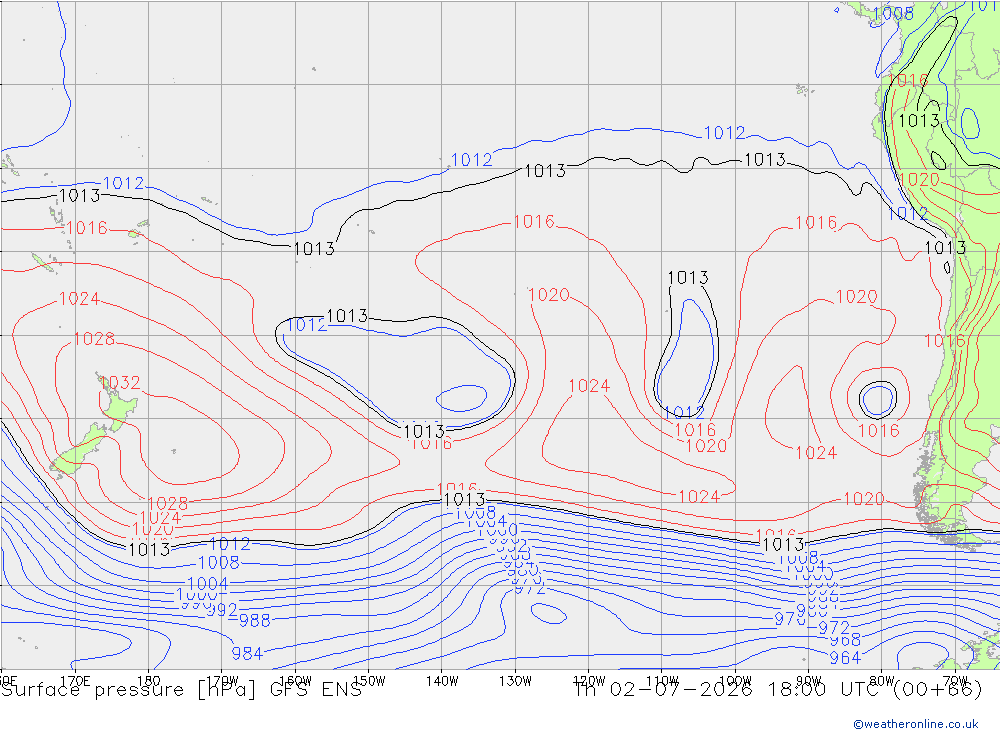The height and width of the screenshot is (733, 1000).
Task: Click the 'Surface pressure [hPa] GFS ENS' title
Action: coord(182,690)
